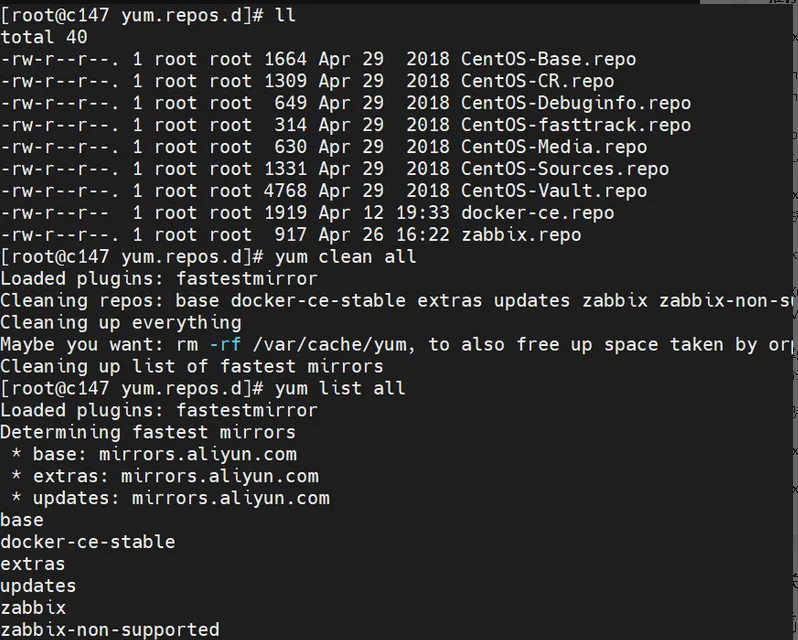The image size is (798, 640).
Task: Click the zabbix.repo filename
Action: pyautogui.click(x=520, y=235)
